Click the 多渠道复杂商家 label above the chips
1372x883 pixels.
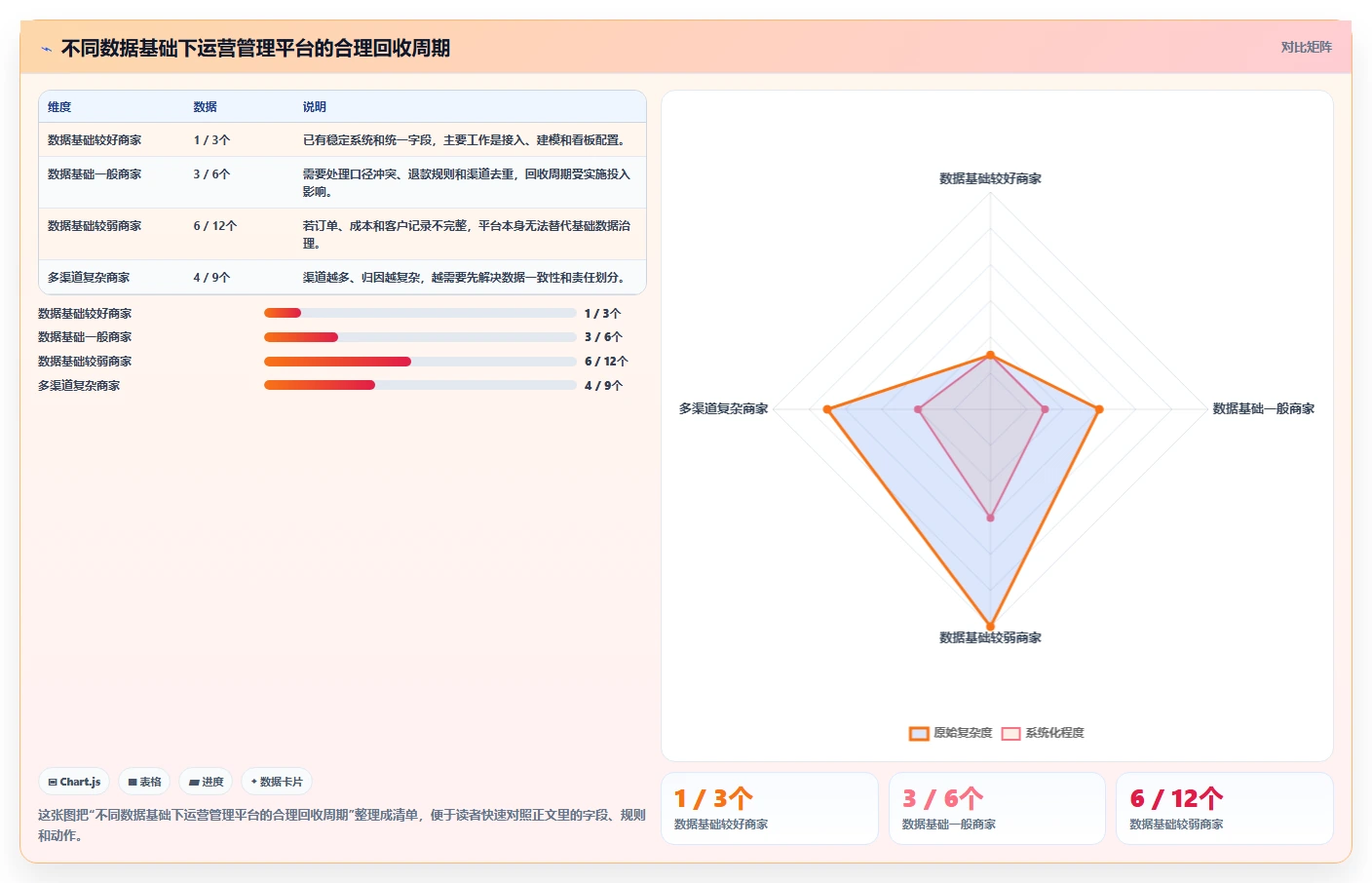(79, 386)
